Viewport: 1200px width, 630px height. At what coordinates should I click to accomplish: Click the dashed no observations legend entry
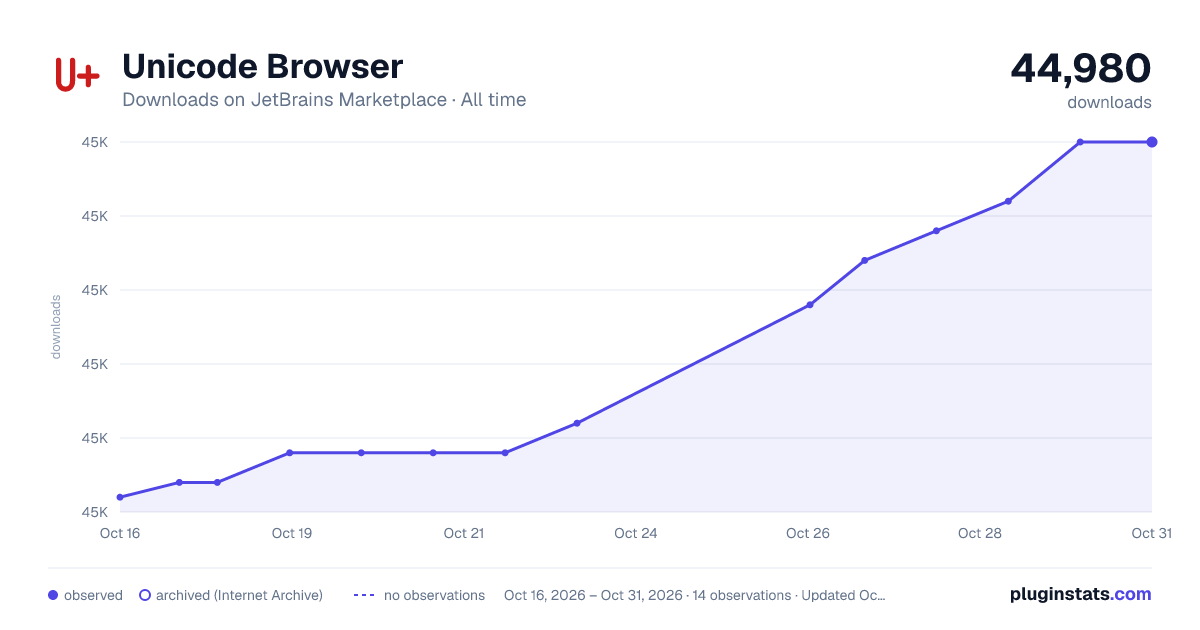[x=419, y=595]
